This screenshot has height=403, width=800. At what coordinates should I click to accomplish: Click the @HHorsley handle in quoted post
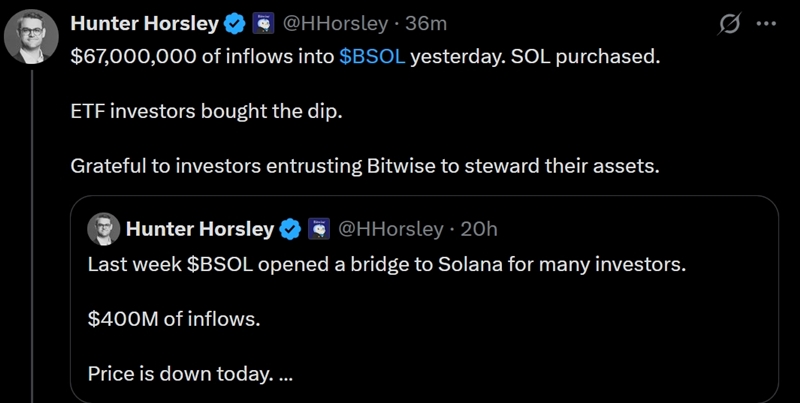(391, 229)
